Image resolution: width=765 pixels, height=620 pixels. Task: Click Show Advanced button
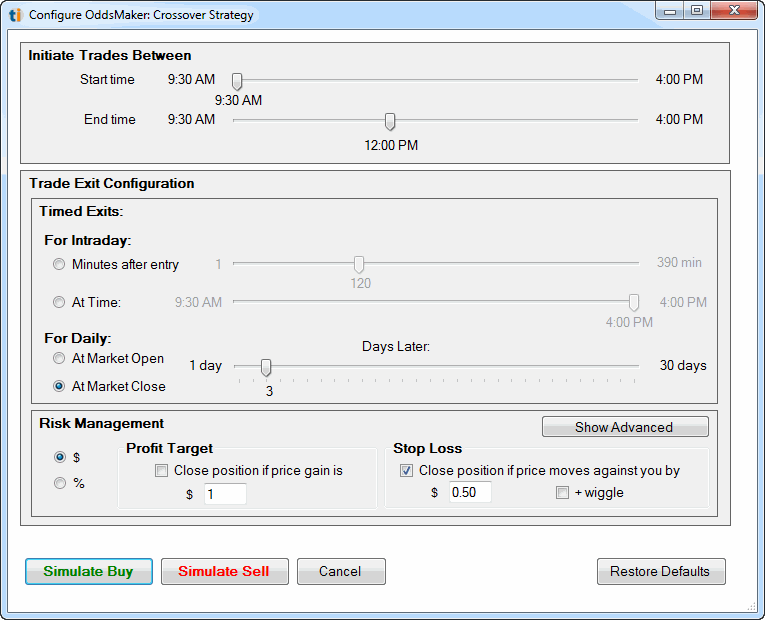[624, 427]
